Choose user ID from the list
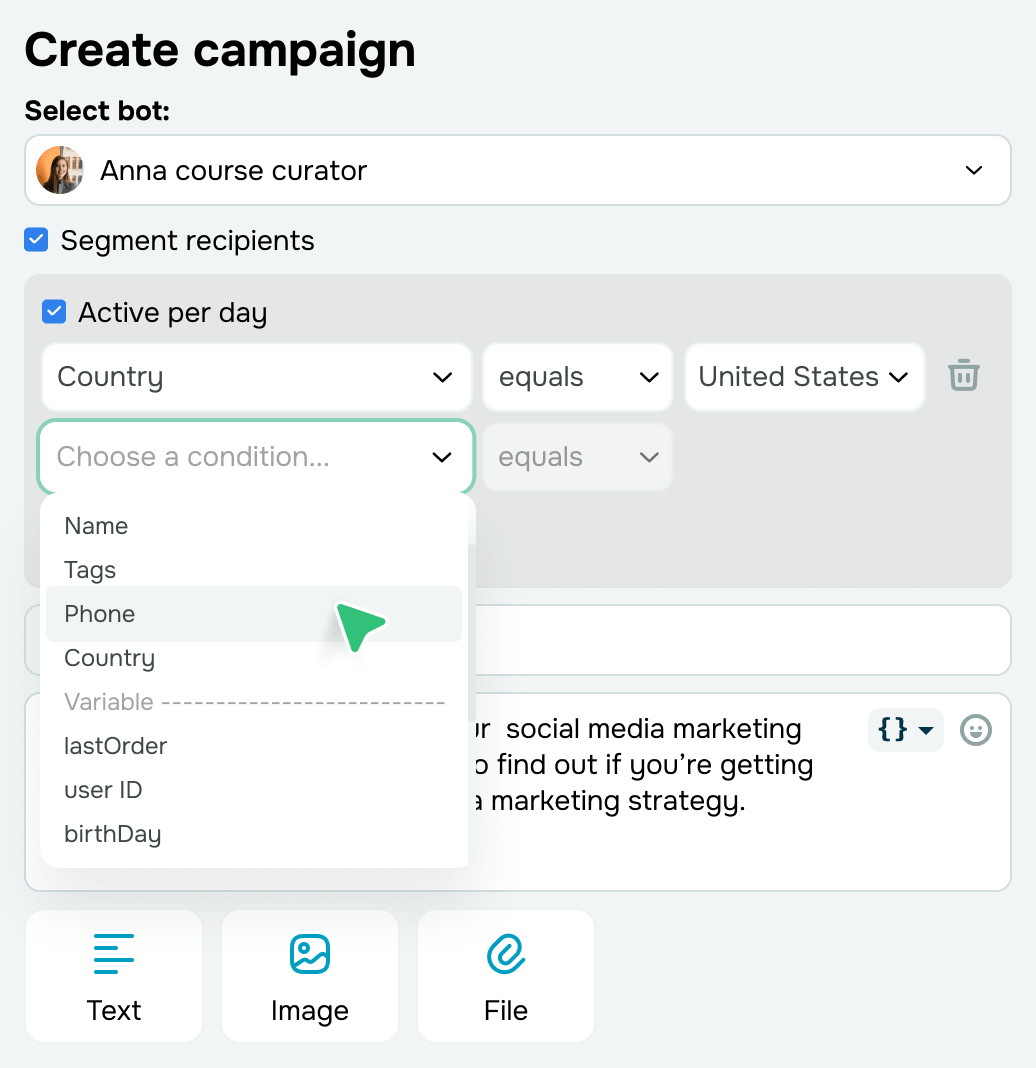Image resolution: width=1036 pixels, height=1068 pixels. (103, 790)
